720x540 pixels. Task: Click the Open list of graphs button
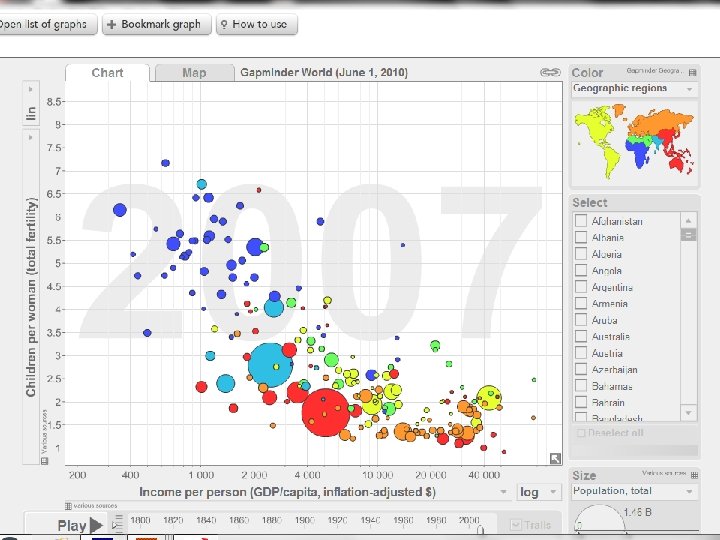point(47,24)
